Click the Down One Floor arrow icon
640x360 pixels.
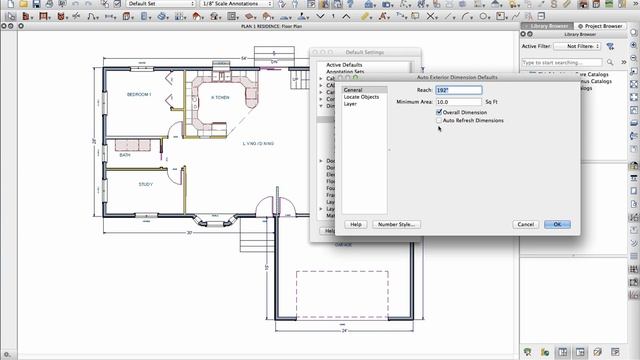click(x=320, y=16)
